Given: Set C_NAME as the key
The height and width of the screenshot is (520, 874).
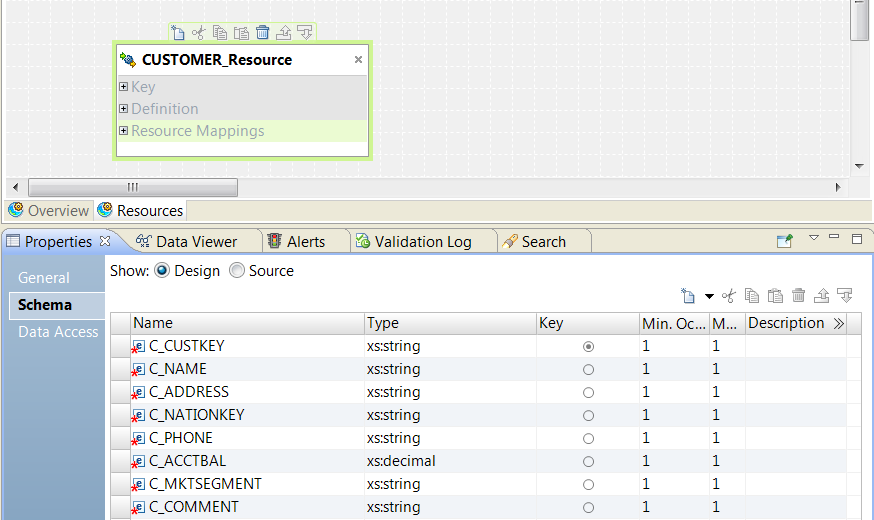Looking at the screenshot, I should coord(588,370).
